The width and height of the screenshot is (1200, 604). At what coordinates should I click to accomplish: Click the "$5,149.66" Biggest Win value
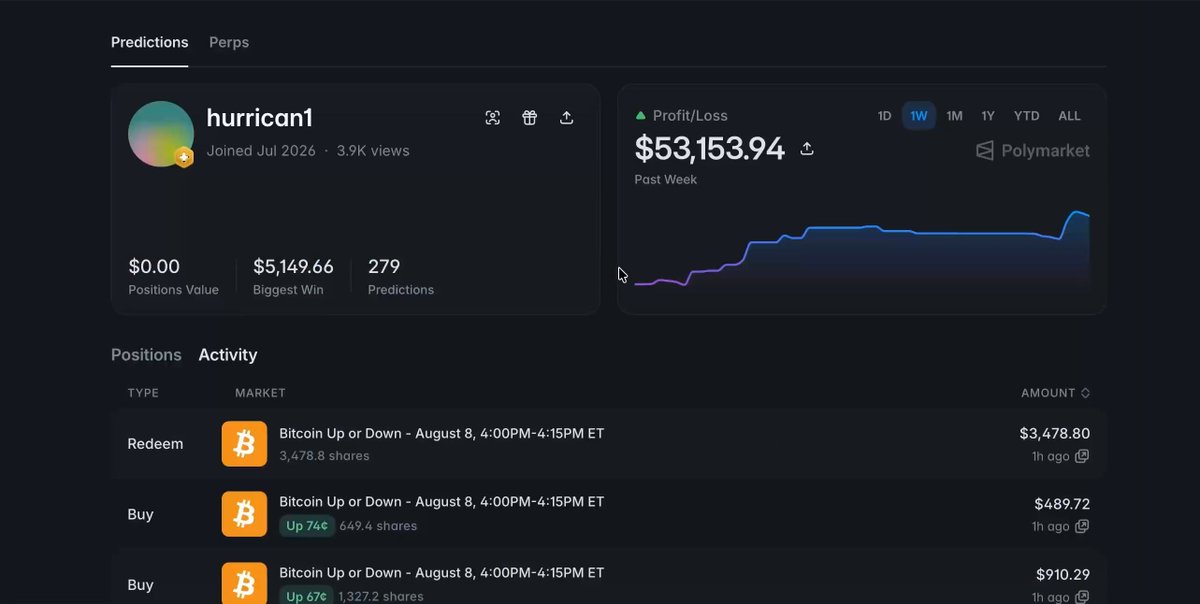293,267
